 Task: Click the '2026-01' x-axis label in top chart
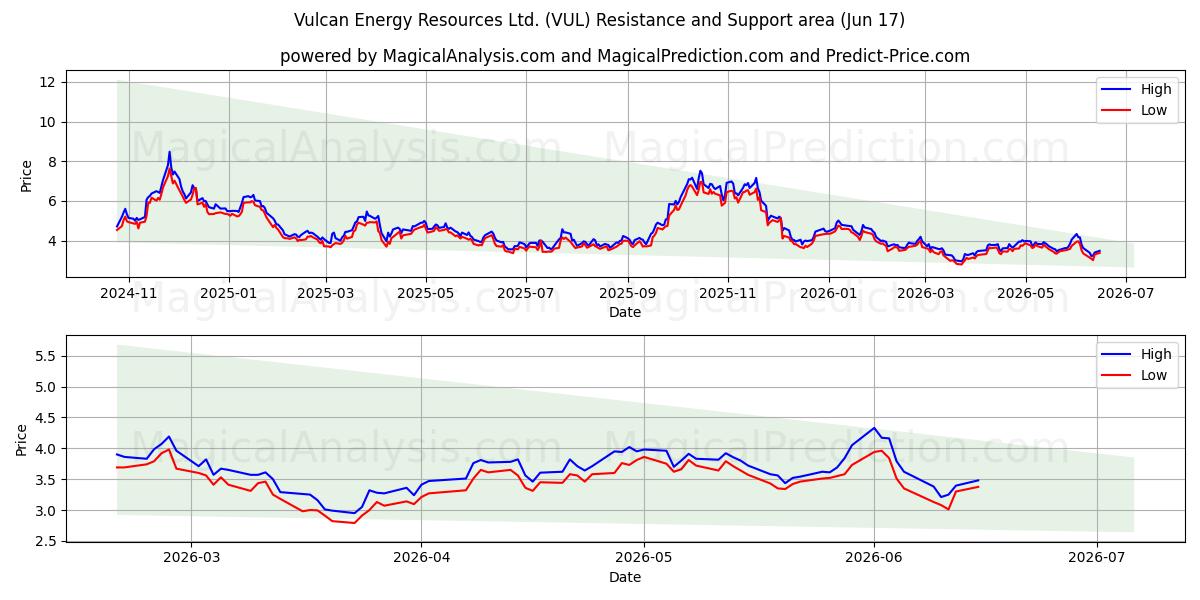tap(828, 294)
